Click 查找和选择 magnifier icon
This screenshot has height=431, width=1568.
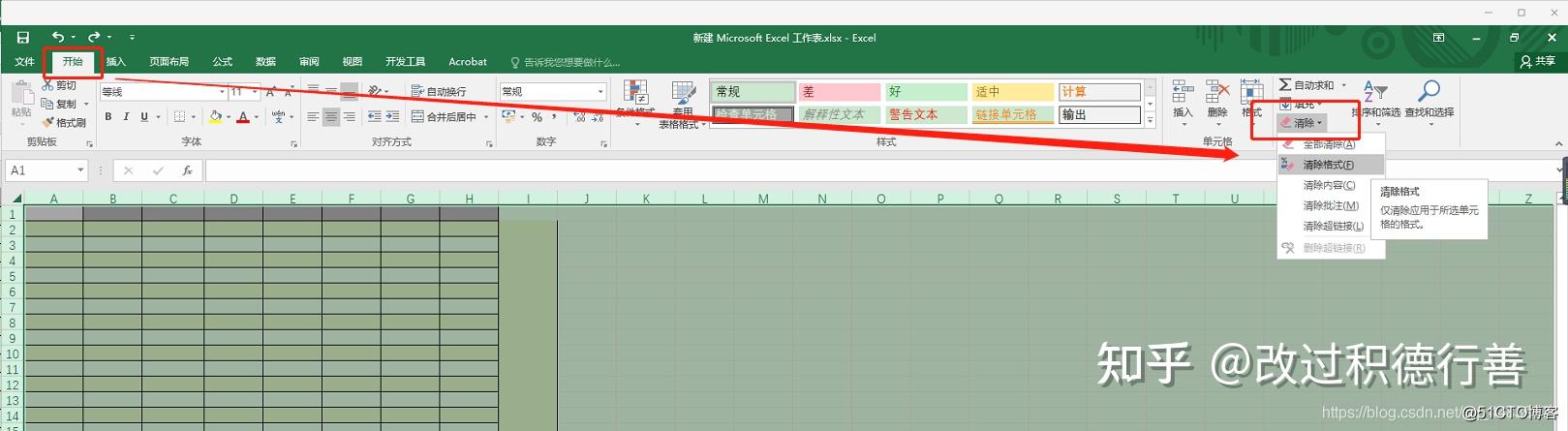click(1429, 92)
